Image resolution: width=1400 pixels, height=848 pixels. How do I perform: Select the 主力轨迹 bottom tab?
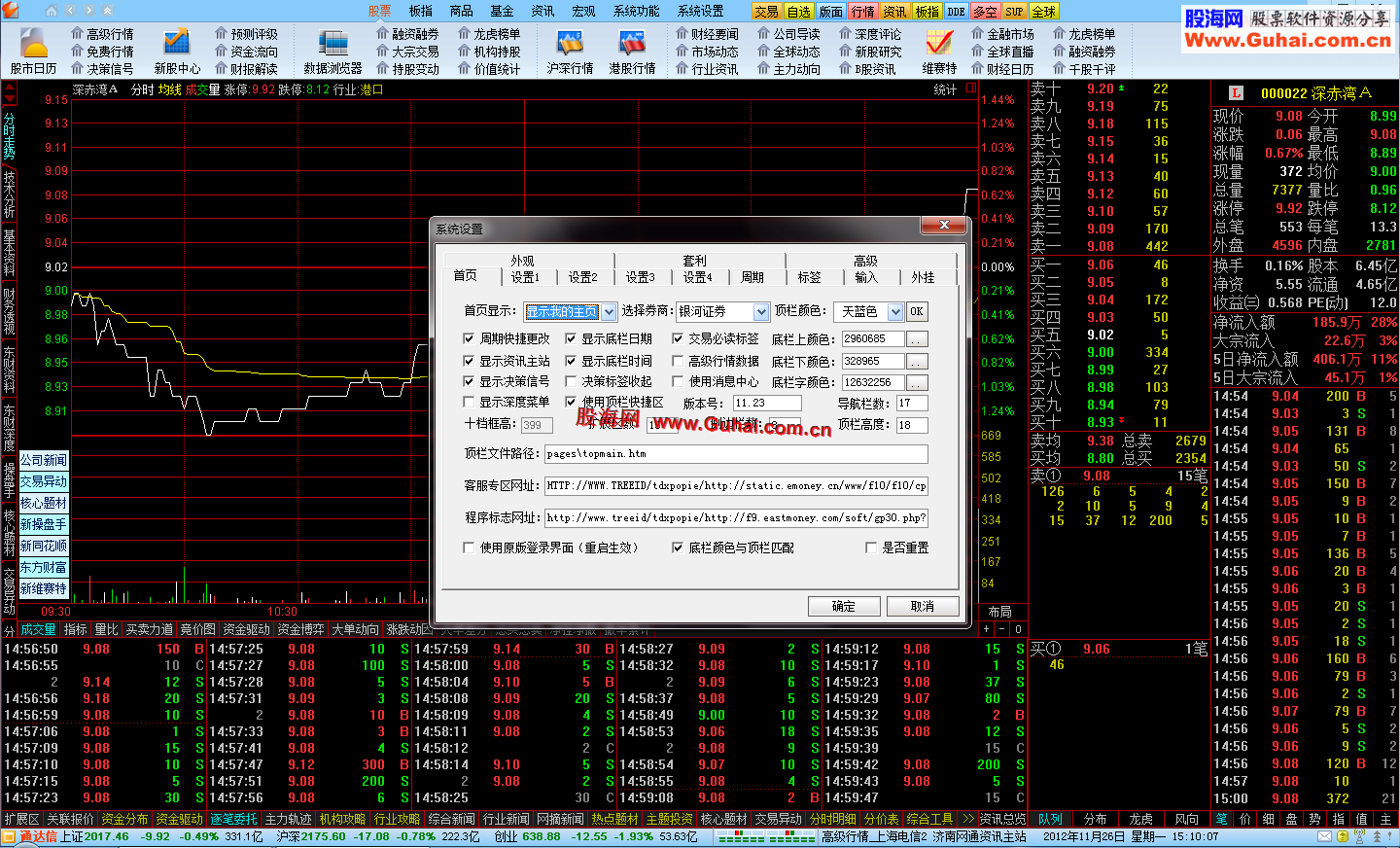[x=289, y=819]
